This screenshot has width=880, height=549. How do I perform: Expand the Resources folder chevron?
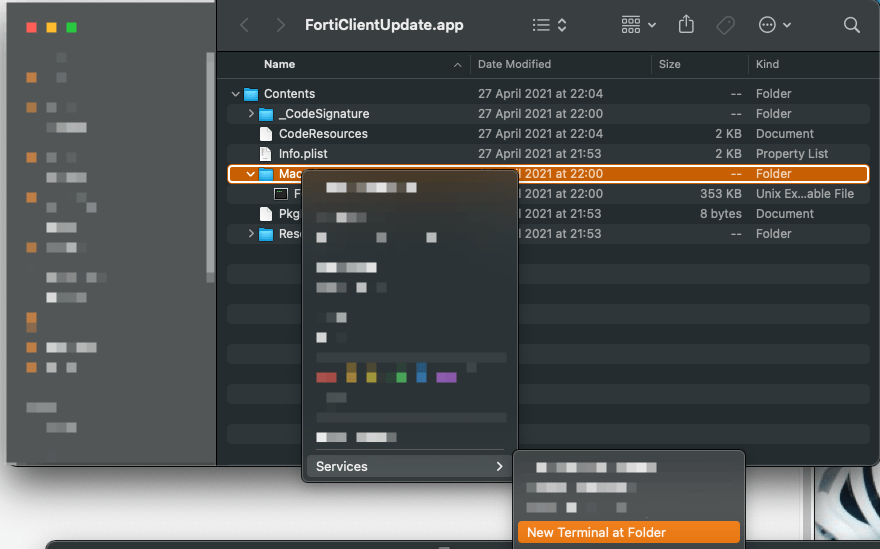[251, 234]
